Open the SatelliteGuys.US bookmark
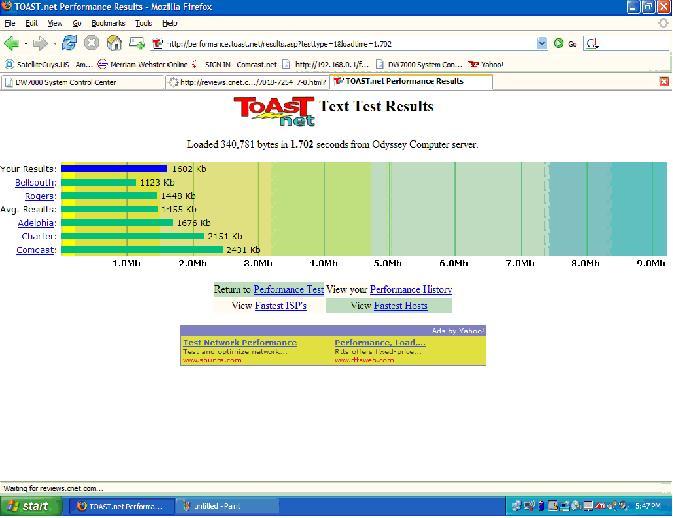The height and width of the screenshot is (518, 673). coord(48,64)
